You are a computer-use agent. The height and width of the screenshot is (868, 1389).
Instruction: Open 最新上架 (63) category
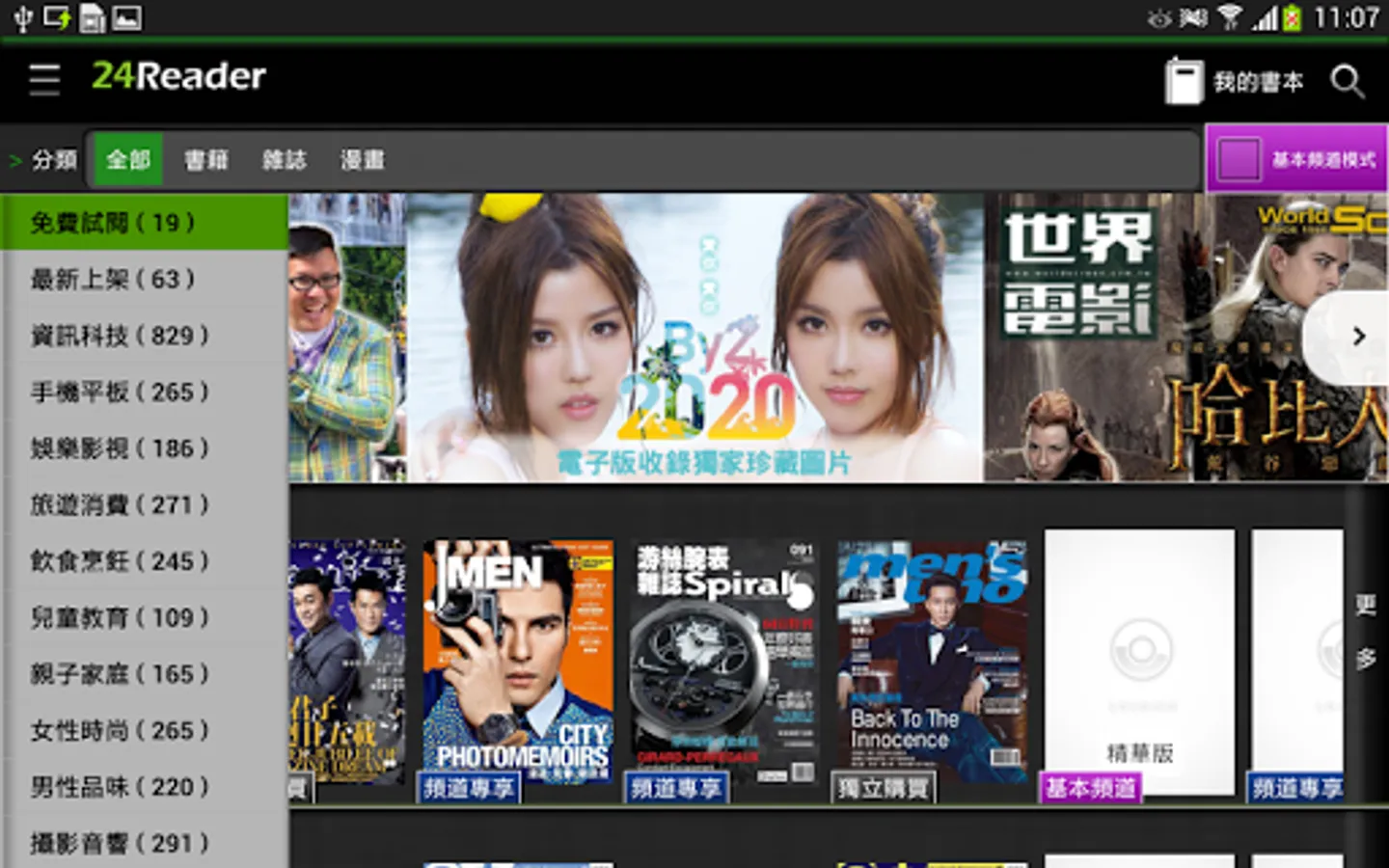point(144,279)
